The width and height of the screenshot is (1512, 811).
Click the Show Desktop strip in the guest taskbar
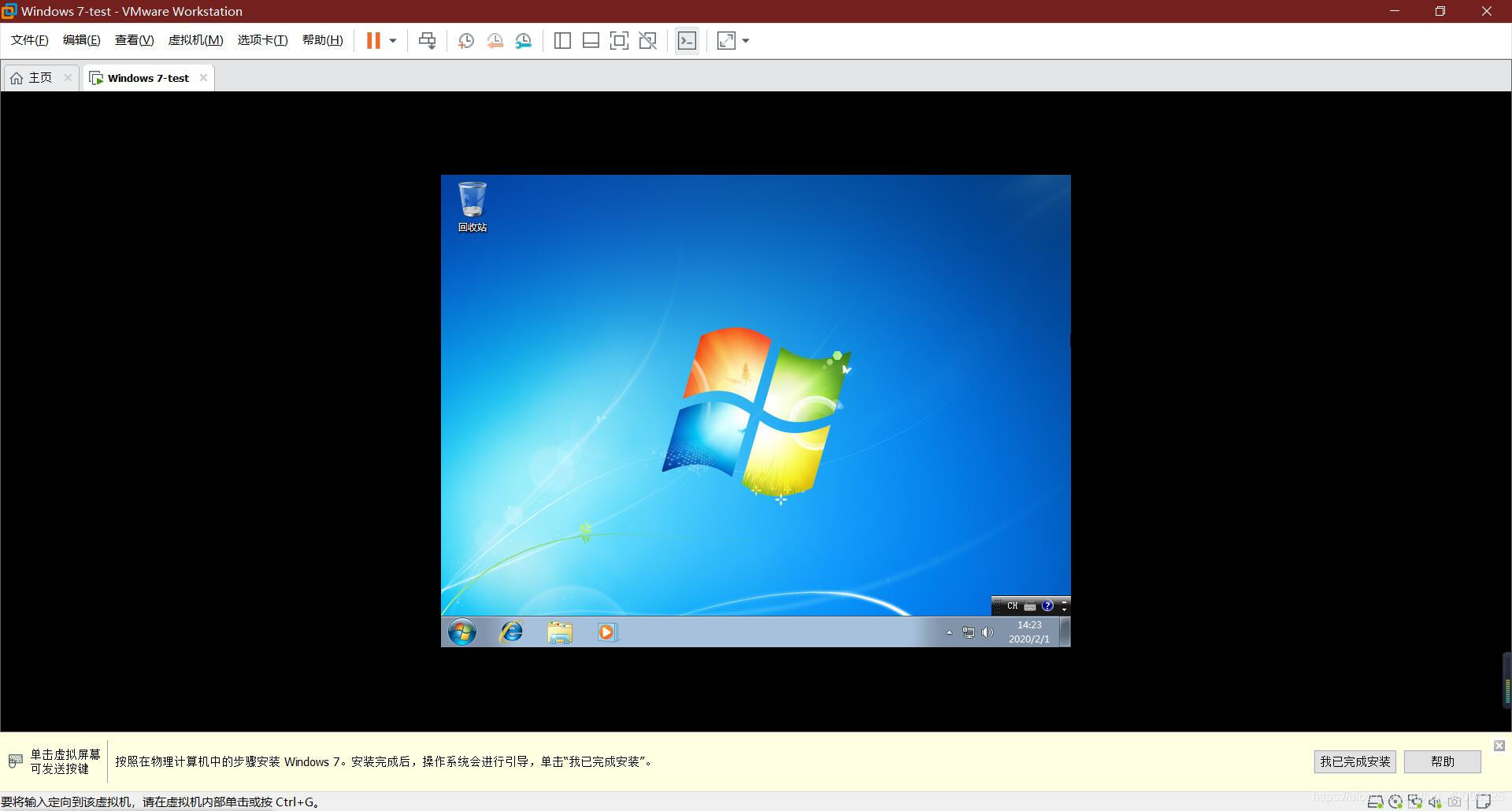[1065, 631]
